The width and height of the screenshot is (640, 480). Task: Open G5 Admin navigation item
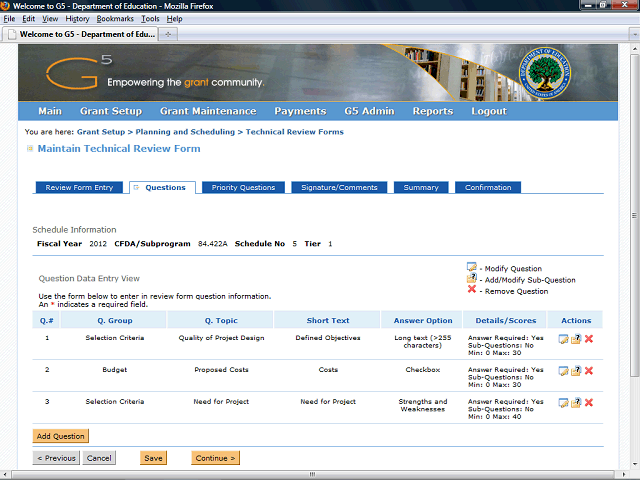point(369,111)
